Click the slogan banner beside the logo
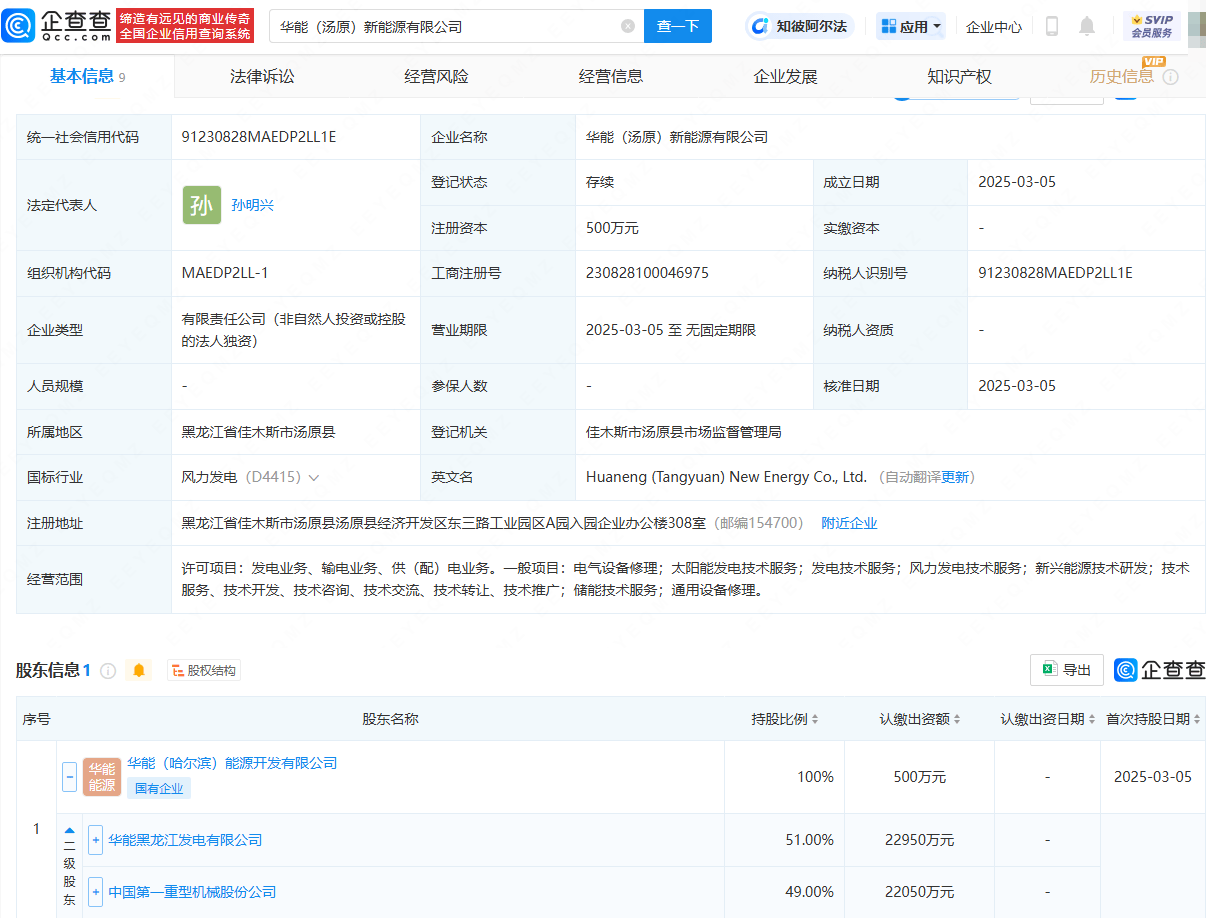Viewport: 1206px width, 918px height. pos(185,26)
